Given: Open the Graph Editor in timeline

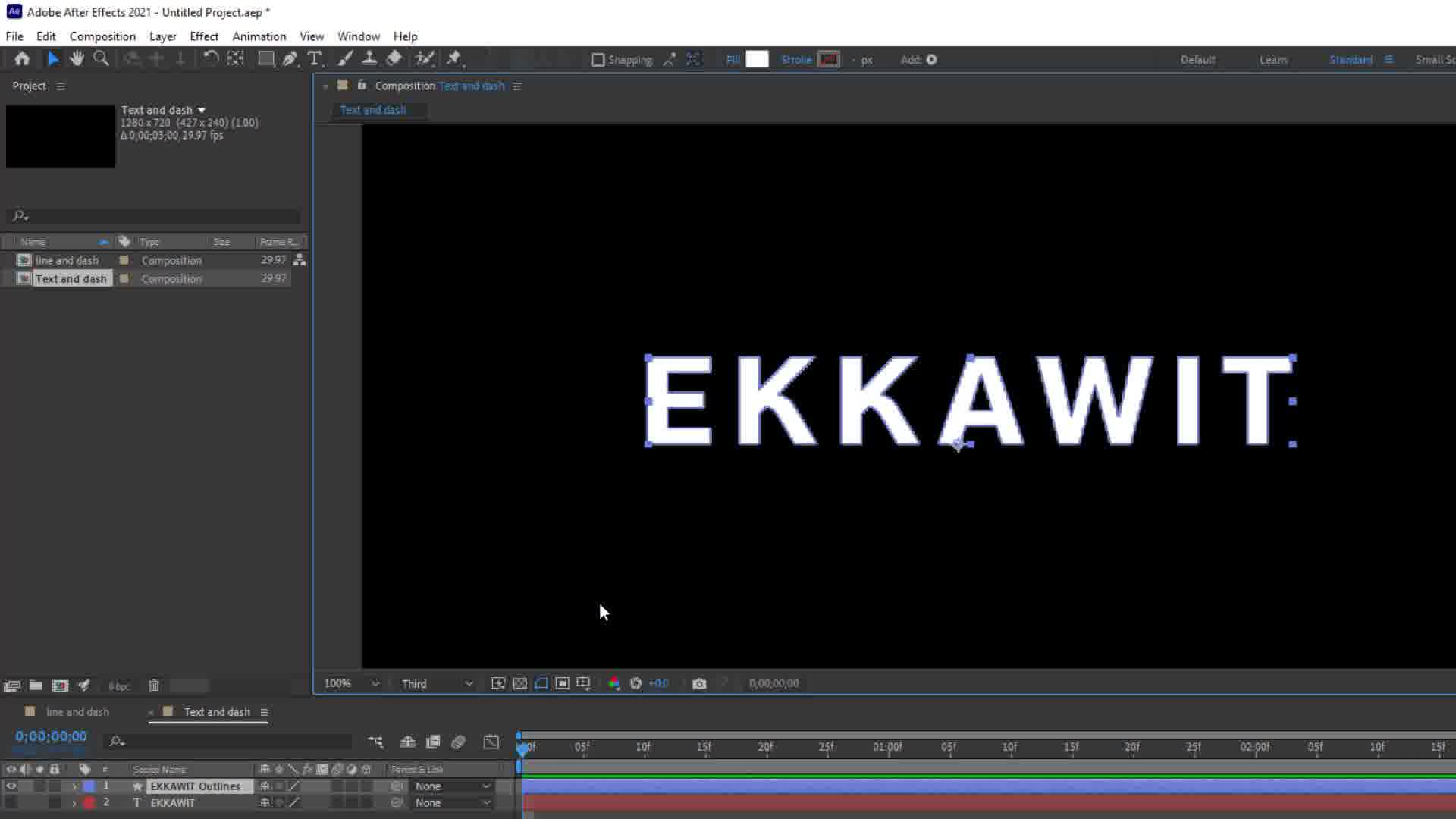Looking at the screenshot, I should pos(491,742).
